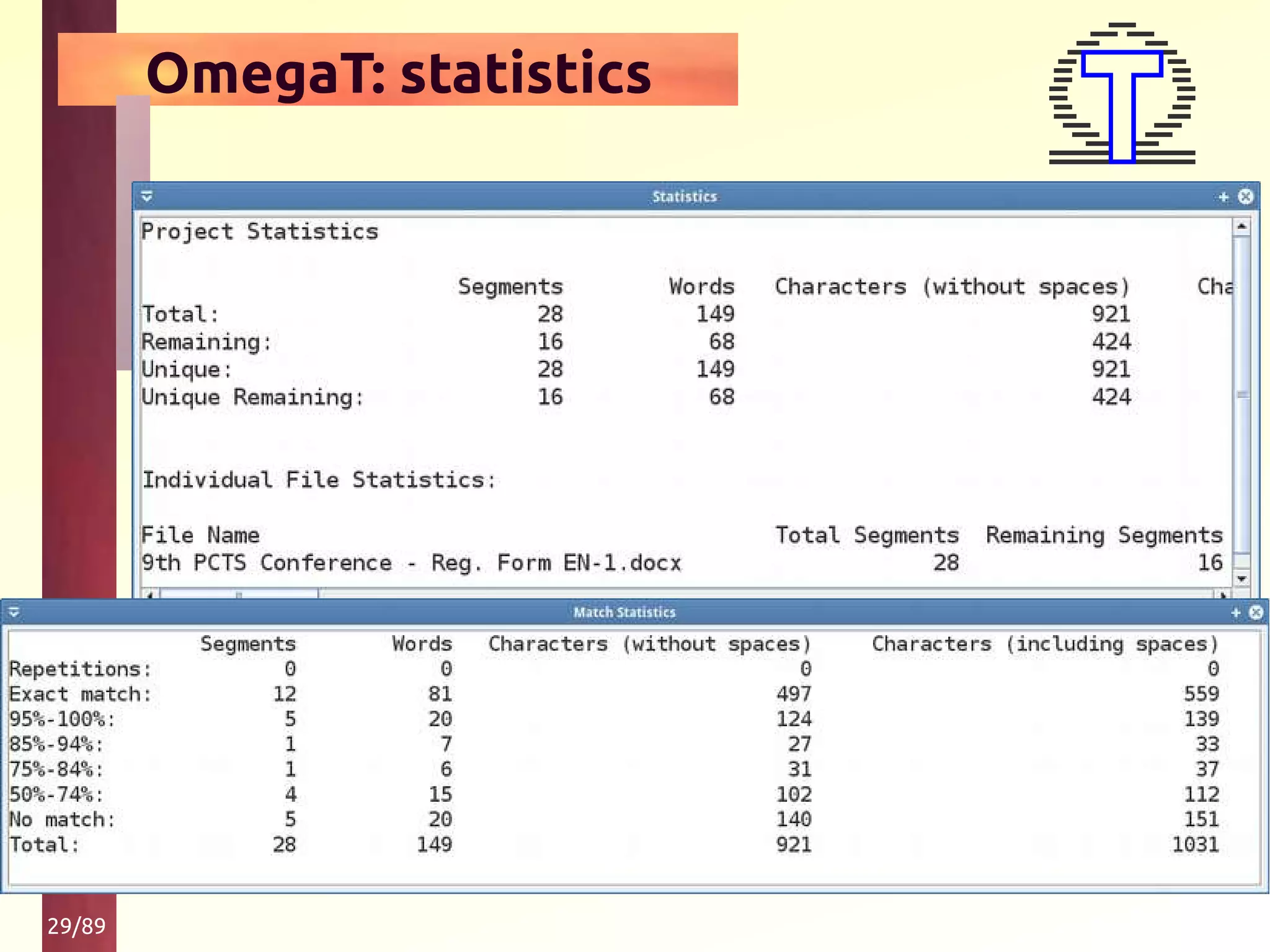Click the 'Exact match:' row label

(x=81, y=694)
